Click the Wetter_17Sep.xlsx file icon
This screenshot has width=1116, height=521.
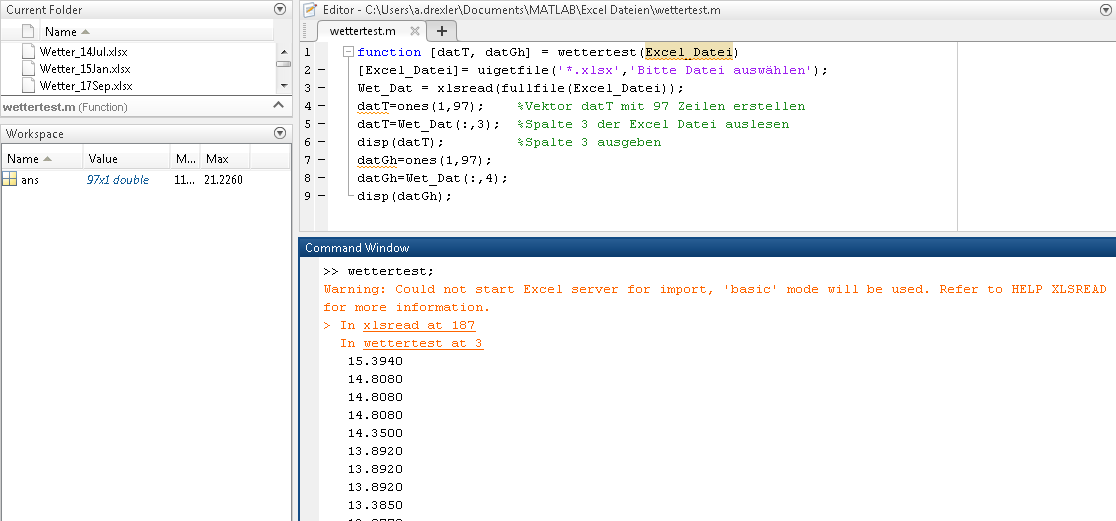(29, 86)
